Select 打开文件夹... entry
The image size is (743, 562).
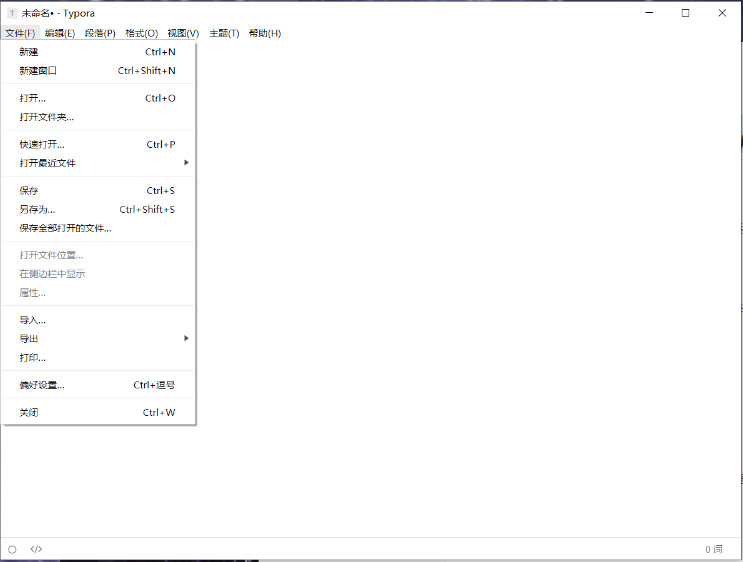click(99, 117)
